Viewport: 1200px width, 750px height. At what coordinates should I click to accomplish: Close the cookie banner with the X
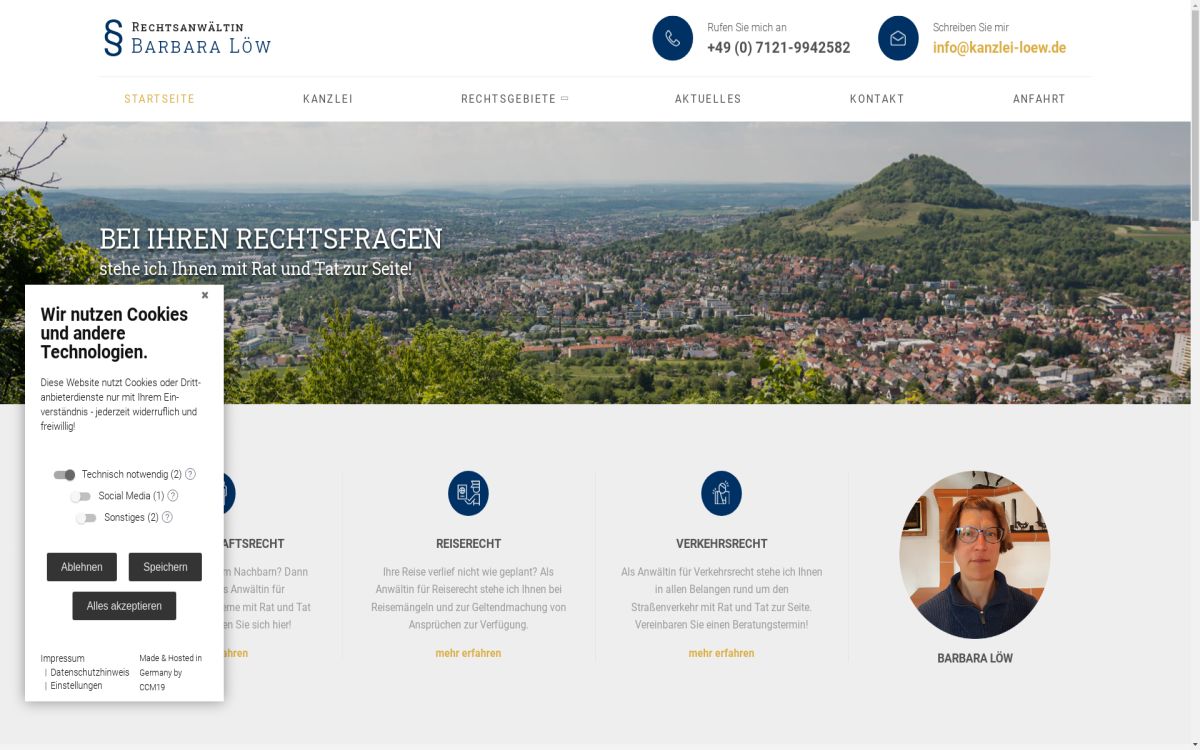205,294
